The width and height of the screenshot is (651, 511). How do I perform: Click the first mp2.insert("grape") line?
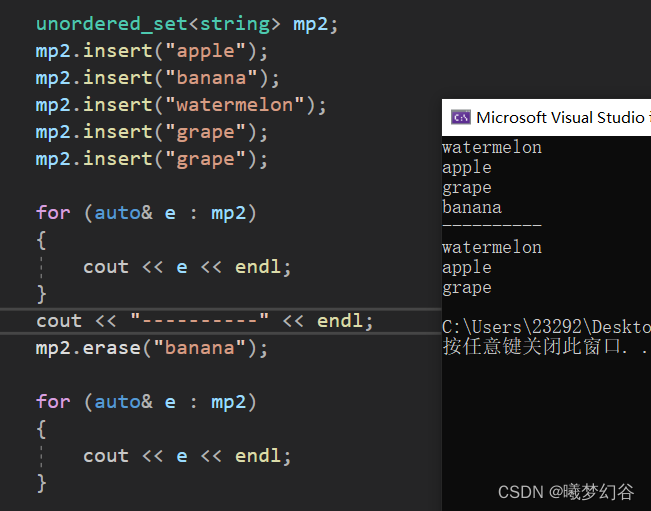pos(152,132)
